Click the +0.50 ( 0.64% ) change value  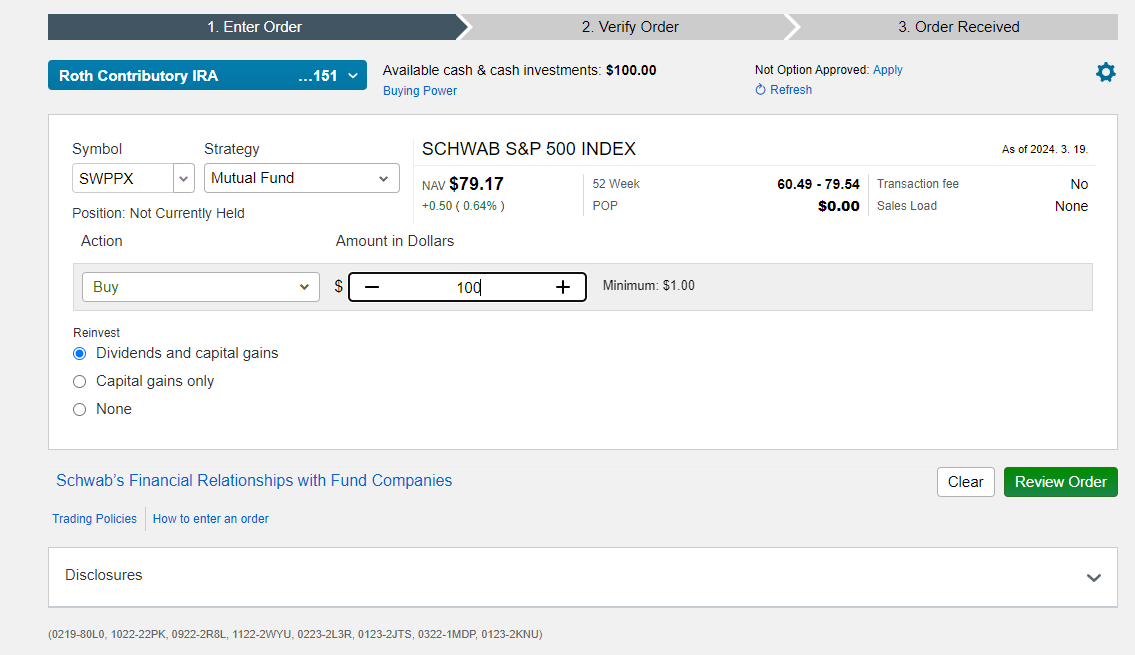[x=463, y=206]
